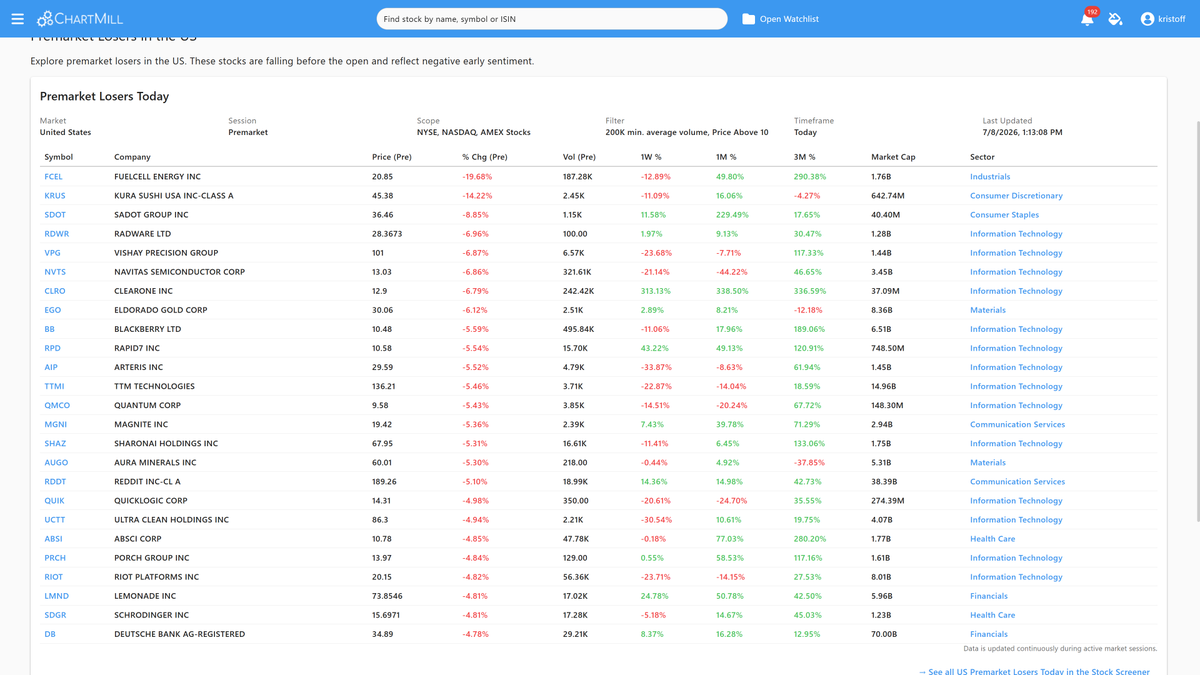This screenshot has width=1200, height=675.
Task: Click the 1M % column header
Action: pos(726,157)
